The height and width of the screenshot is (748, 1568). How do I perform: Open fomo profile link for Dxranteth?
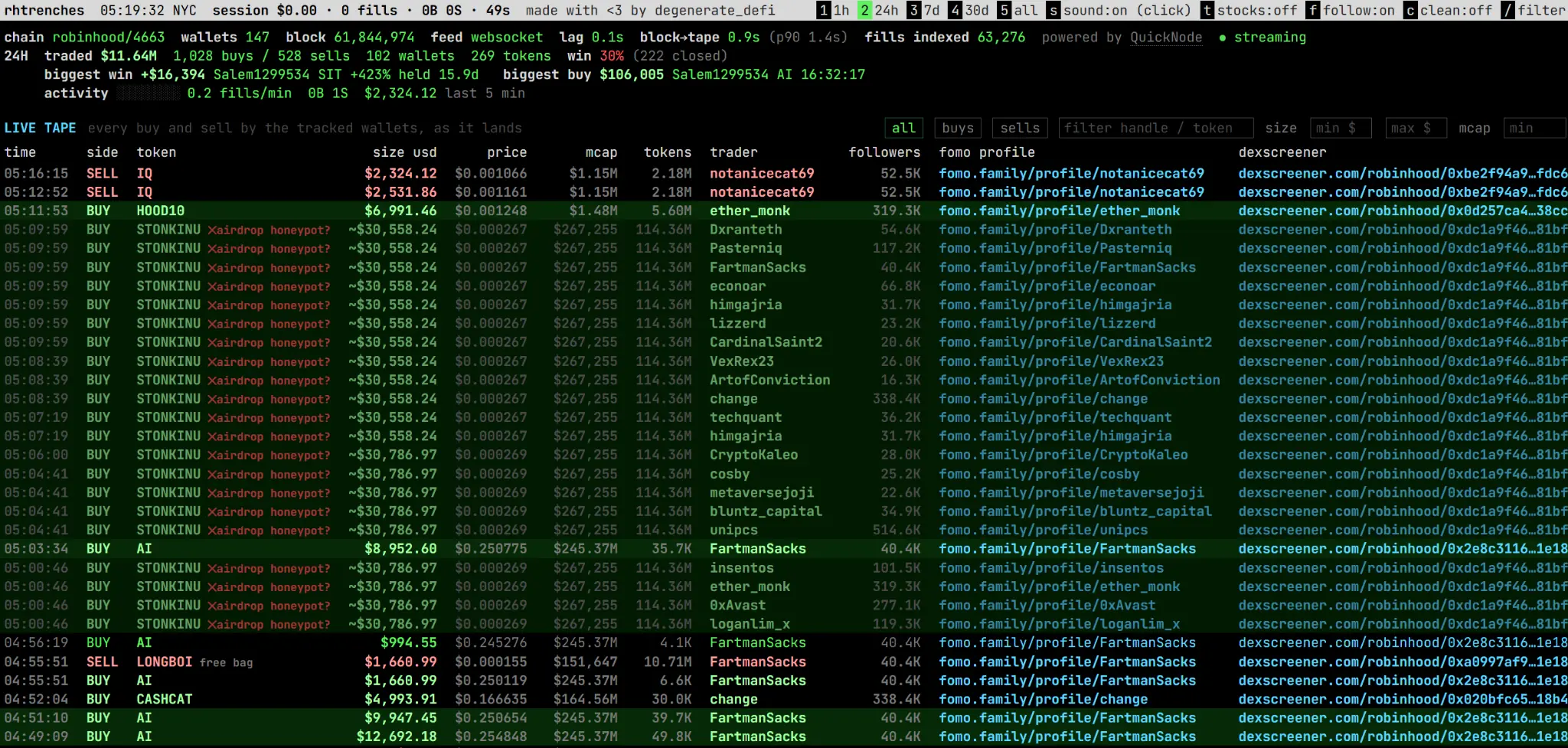pos(1055,230)
